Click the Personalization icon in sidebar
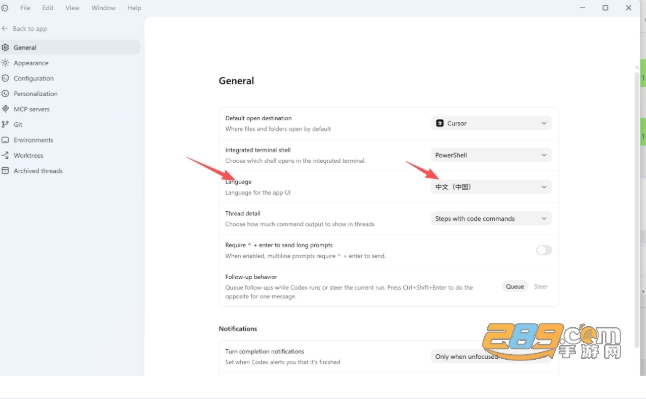 5,94
